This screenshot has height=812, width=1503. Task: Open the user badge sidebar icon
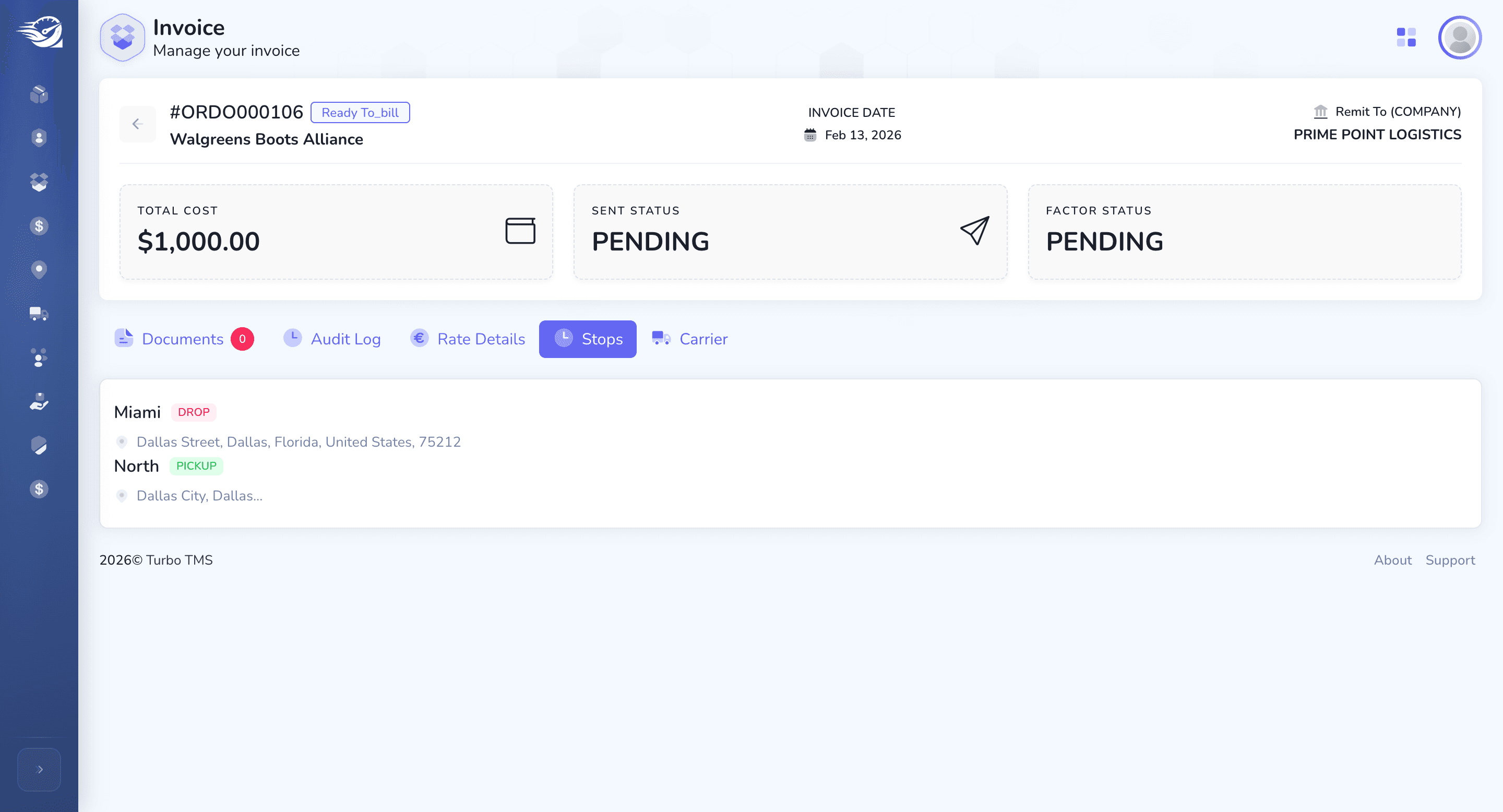coord(39,138)
